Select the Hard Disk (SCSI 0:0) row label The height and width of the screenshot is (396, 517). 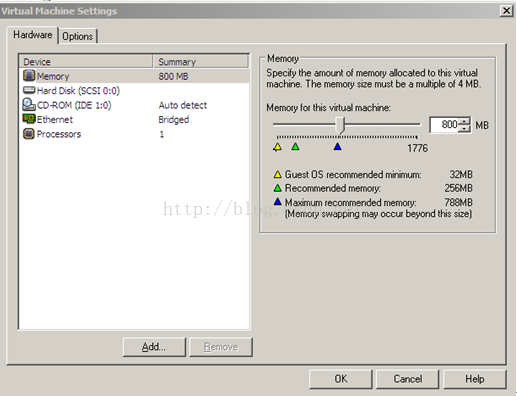[78, 91]
